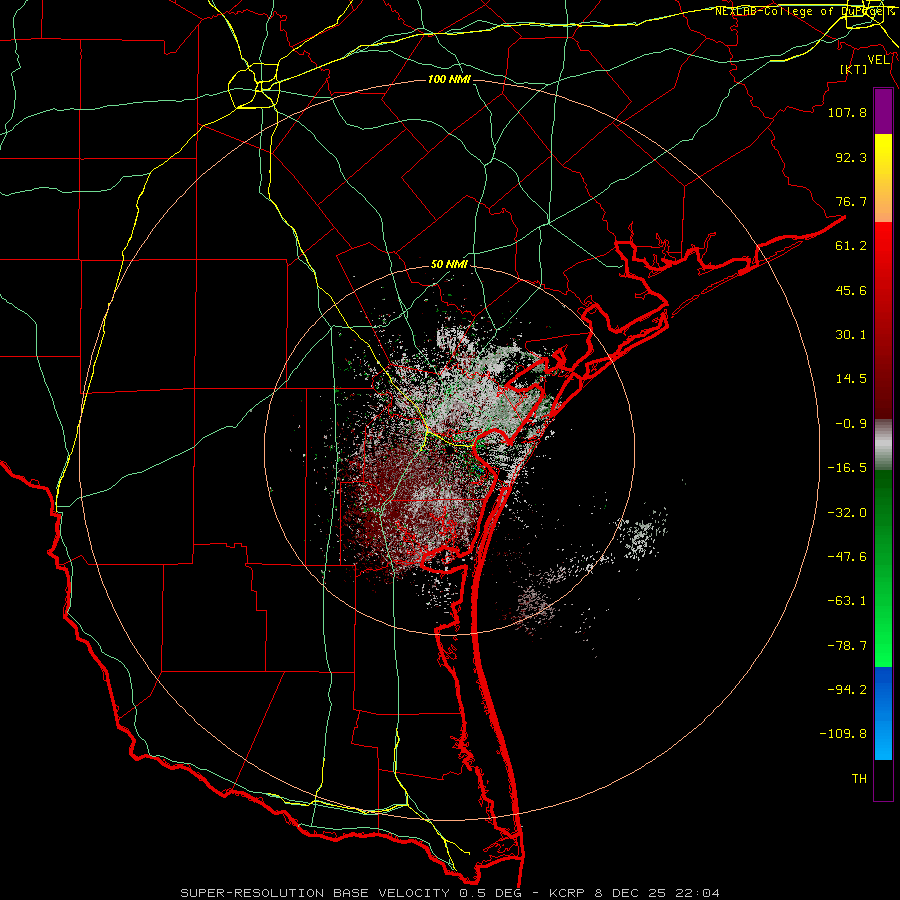Click the -109.8 velocity scale value

coord(843,734)
